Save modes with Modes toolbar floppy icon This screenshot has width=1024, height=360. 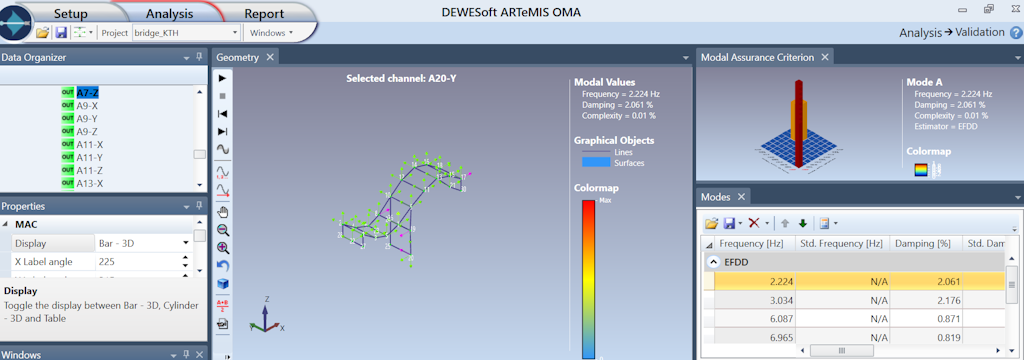pos(729,223)
